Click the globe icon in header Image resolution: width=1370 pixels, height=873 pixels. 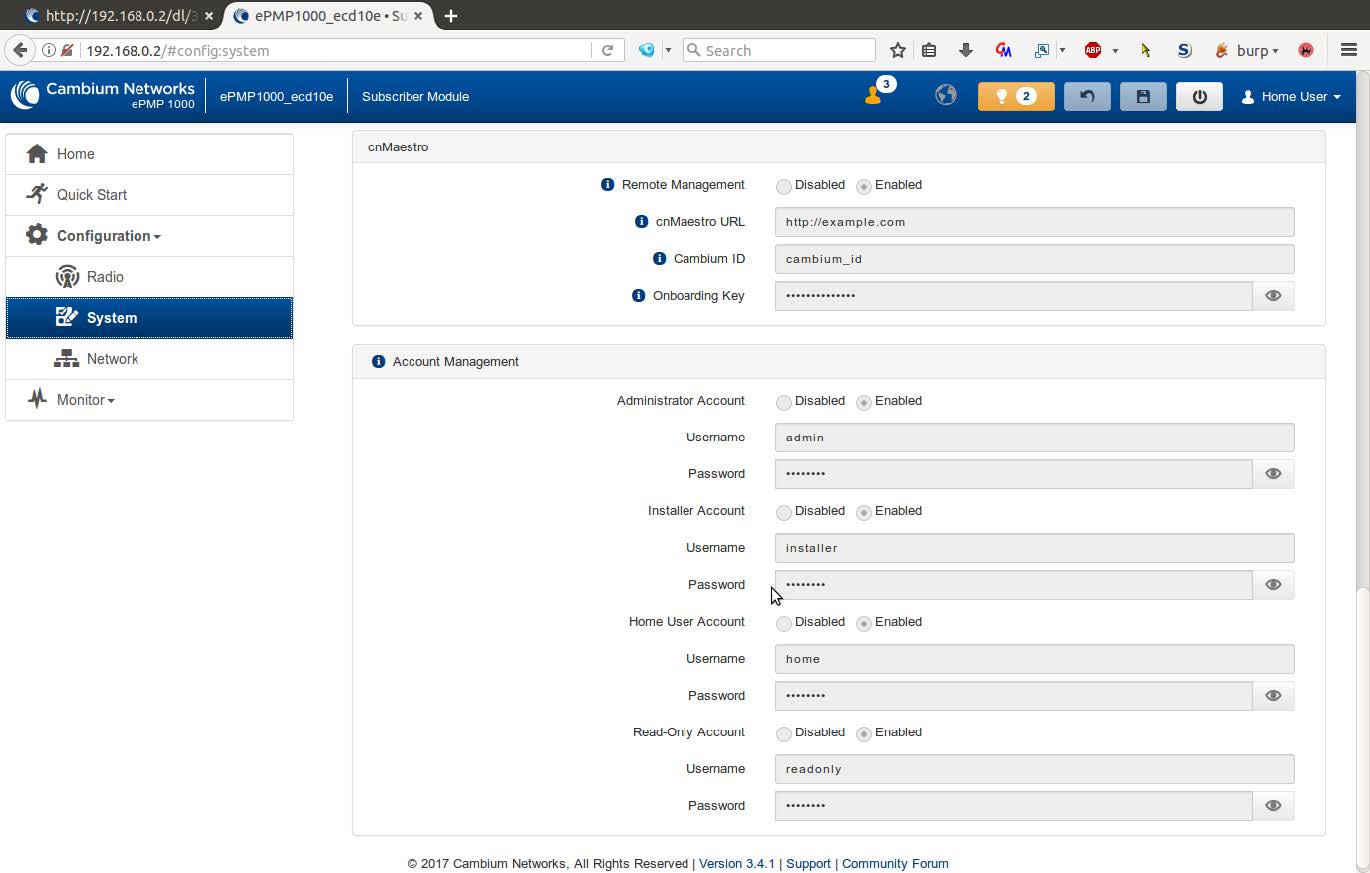[945, 95]
